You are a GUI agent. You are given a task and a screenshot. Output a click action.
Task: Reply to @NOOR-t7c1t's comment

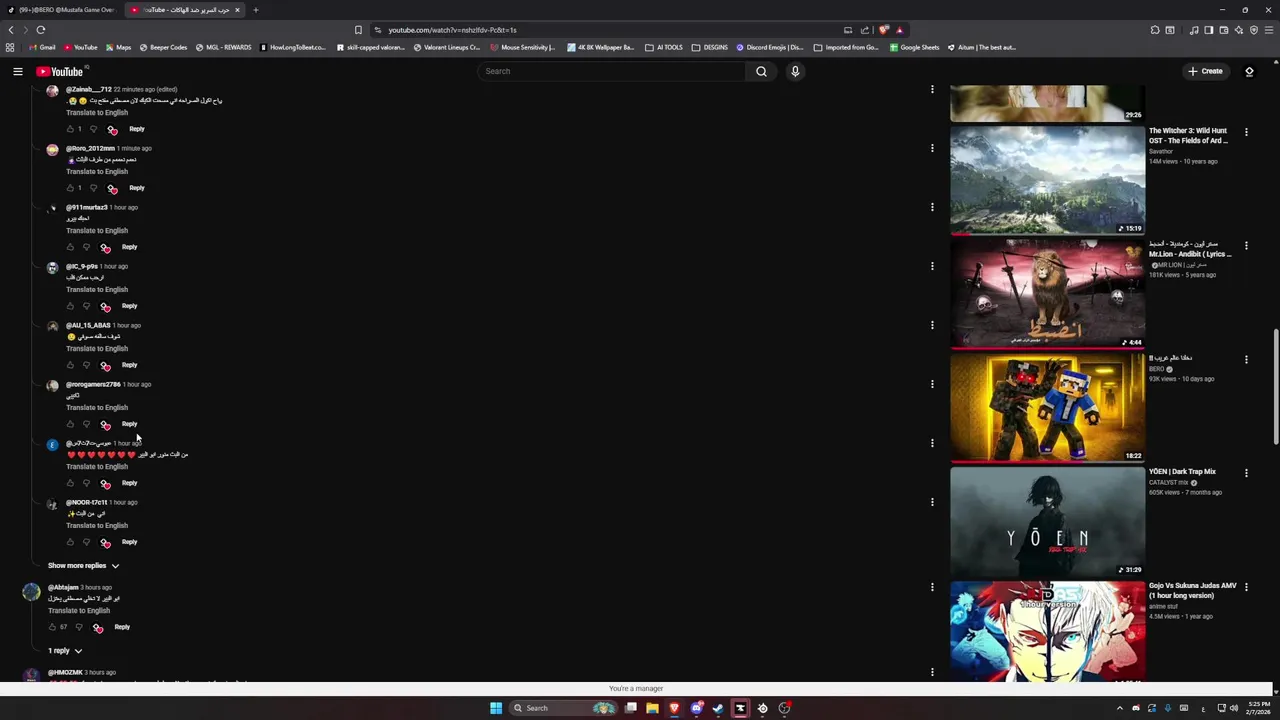[x=130, y=542]
